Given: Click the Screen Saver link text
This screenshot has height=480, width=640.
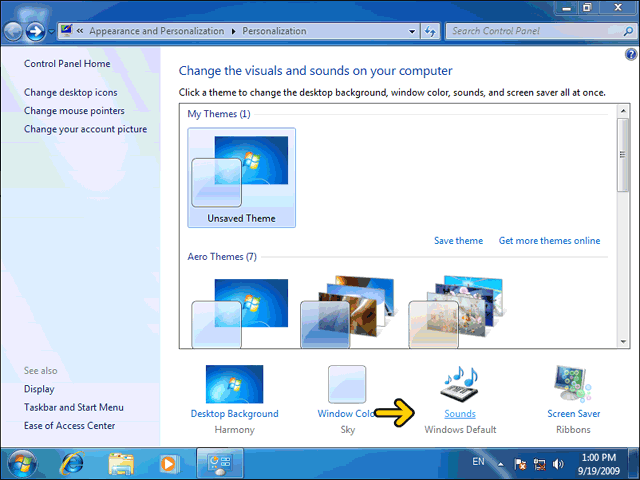Looking at the screenshot, I should tap(573, 414).
